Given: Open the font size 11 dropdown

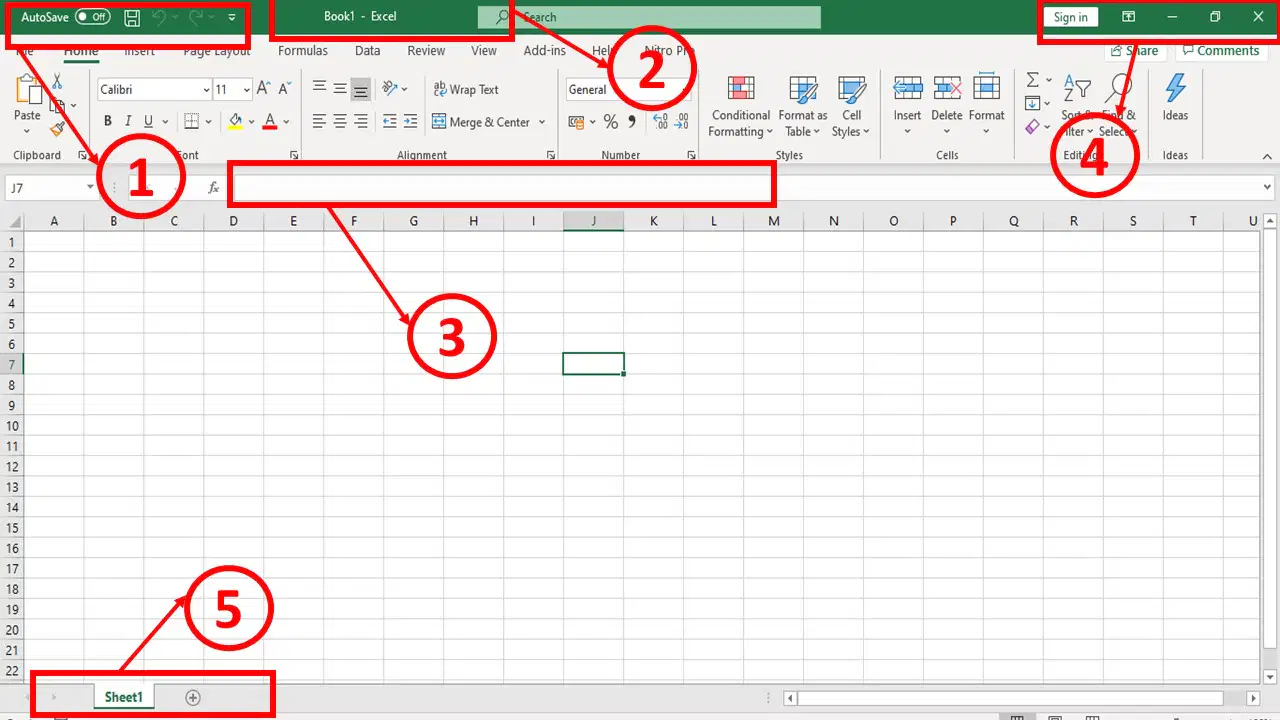Looking at the screenshot, I should [246, 90].
